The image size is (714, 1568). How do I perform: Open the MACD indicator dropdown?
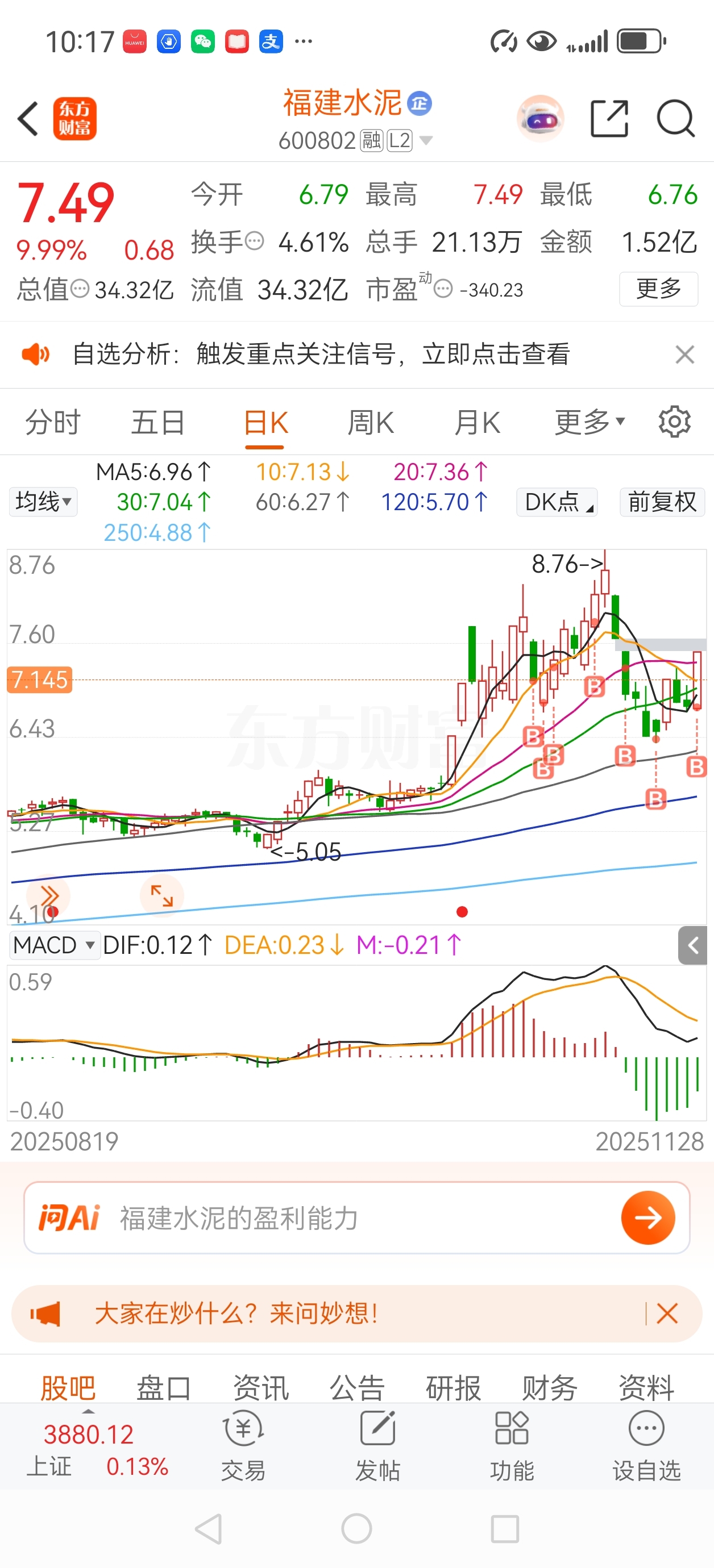click(54, 945)
